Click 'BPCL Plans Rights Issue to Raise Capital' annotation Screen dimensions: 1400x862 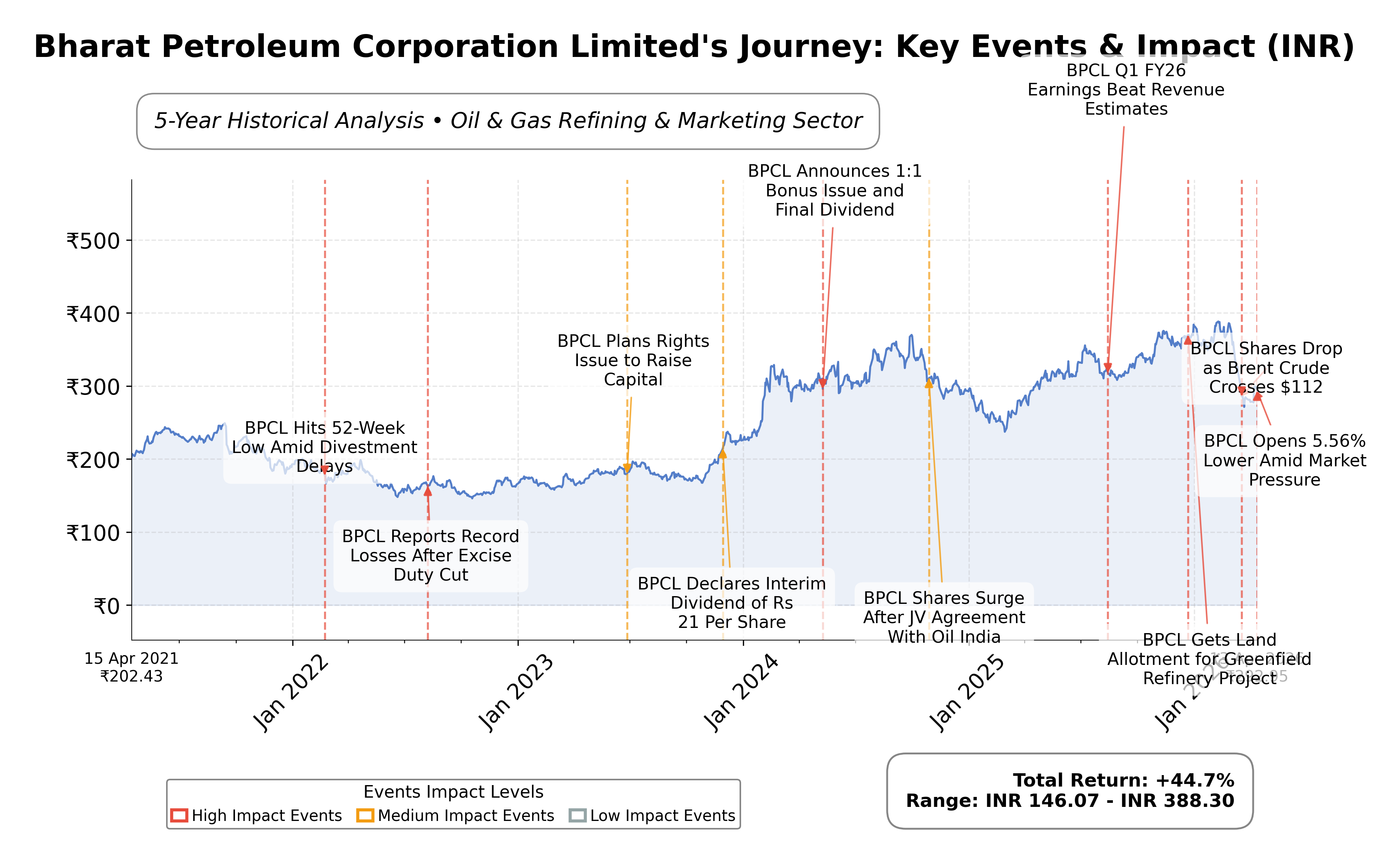633,360
